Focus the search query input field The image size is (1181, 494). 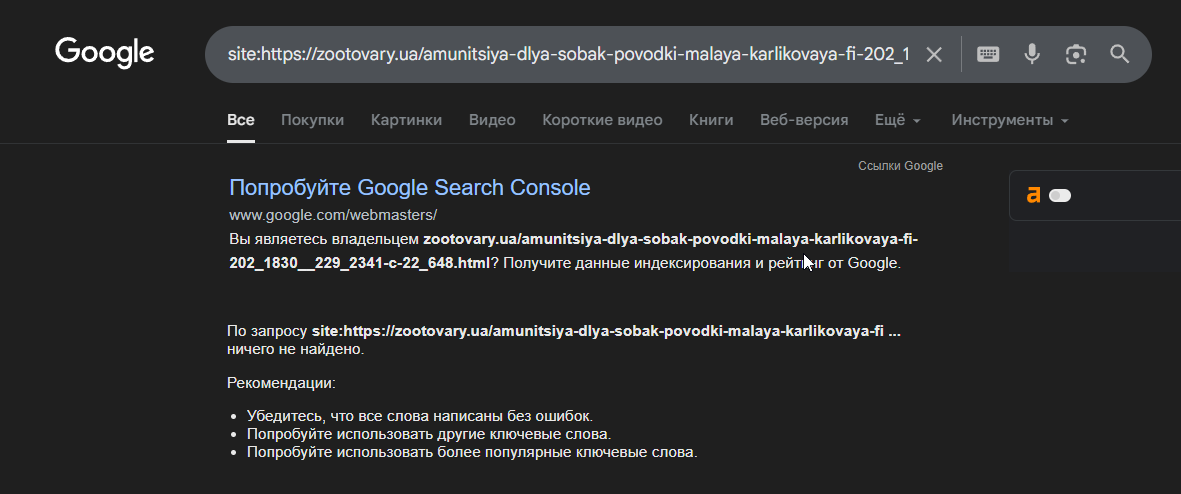click(567, 54)
